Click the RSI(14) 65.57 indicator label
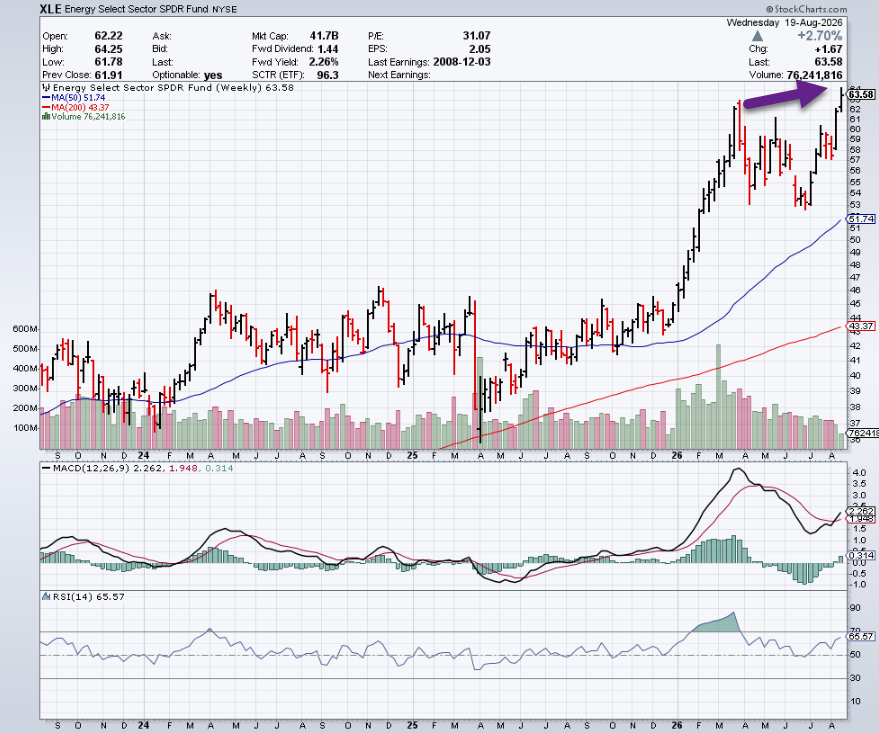The height and width of the screenshot is (733, 879). click(84, 597)
